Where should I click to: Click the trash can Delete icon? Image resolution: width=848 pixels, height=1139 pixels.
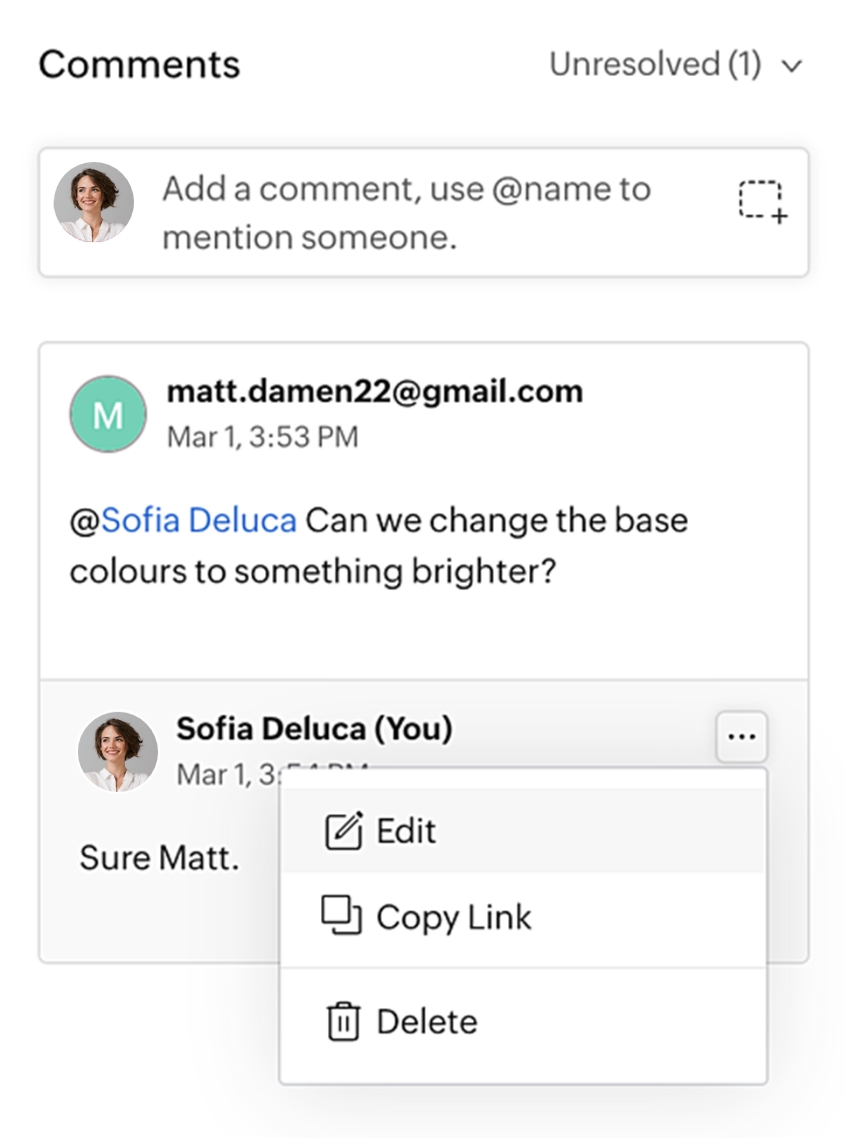pyautogui.click(x=343, y=1022)
